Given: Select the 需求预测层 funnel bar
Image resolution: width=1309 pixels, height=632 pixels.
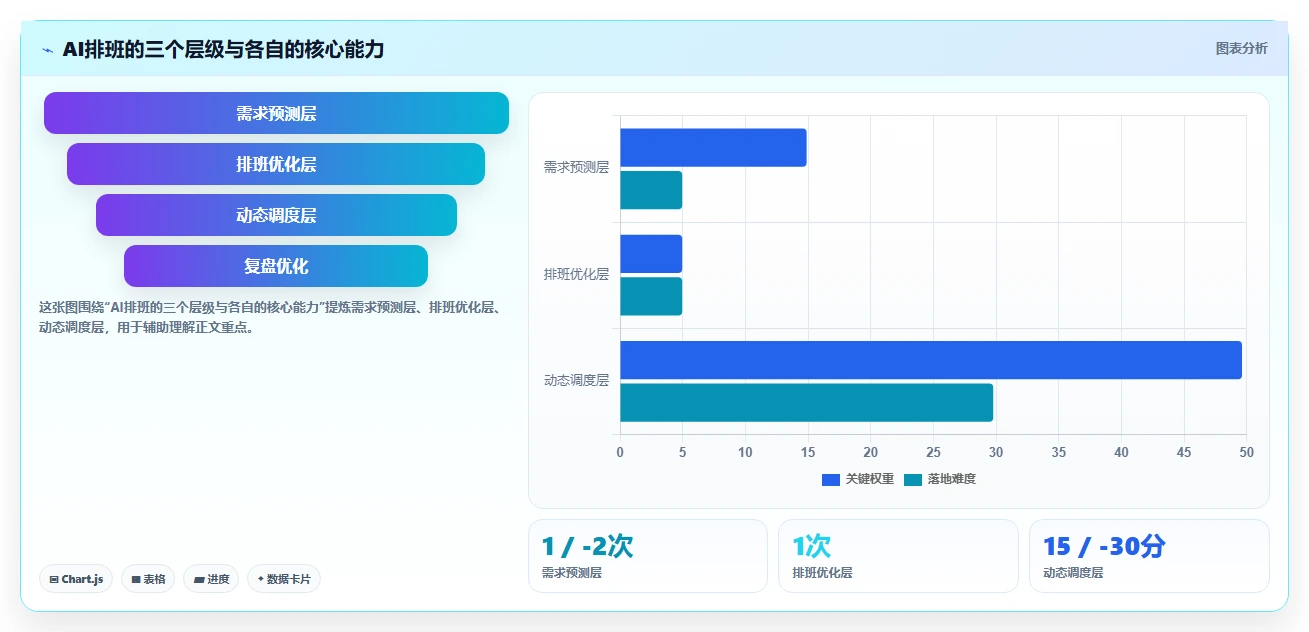Looking at the screenshot, I should (x=276, y=113).
